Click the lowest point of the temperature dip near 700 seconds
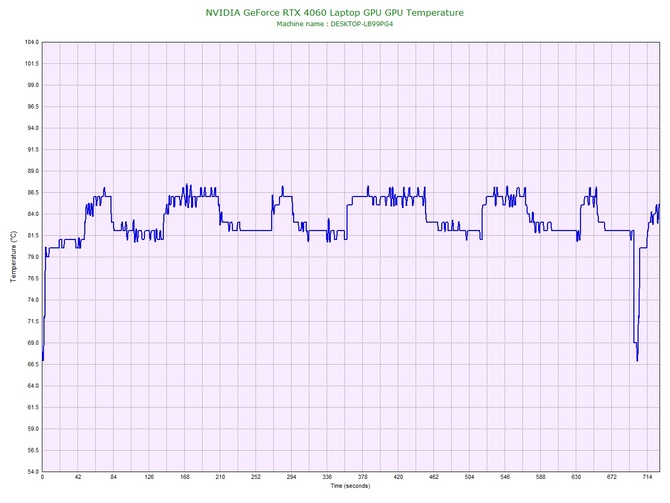Screen dimensions: 670x503 point(637,361)
